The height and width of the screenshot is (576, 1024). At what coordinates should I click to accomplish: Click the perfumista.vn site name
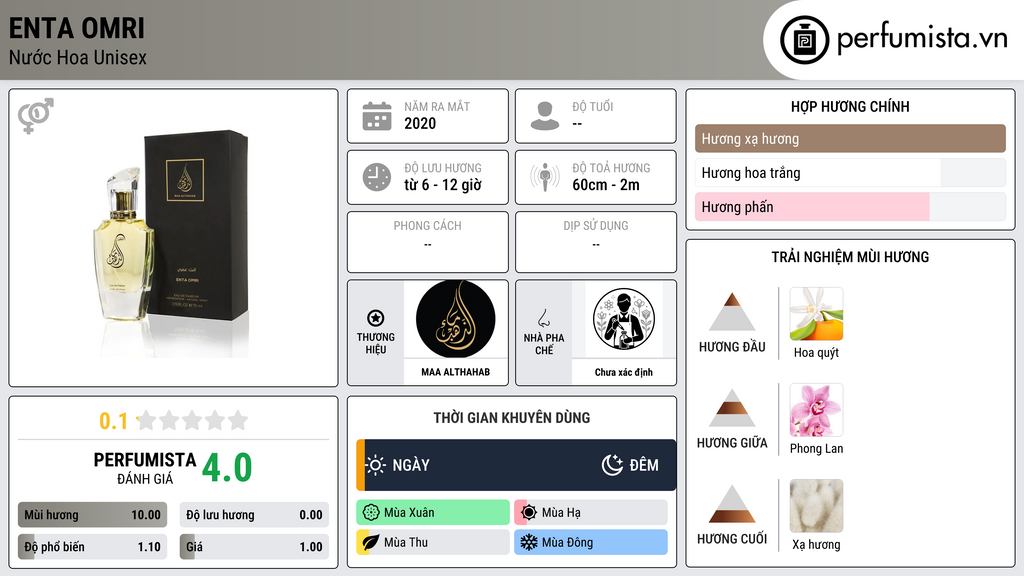(922, 38)
